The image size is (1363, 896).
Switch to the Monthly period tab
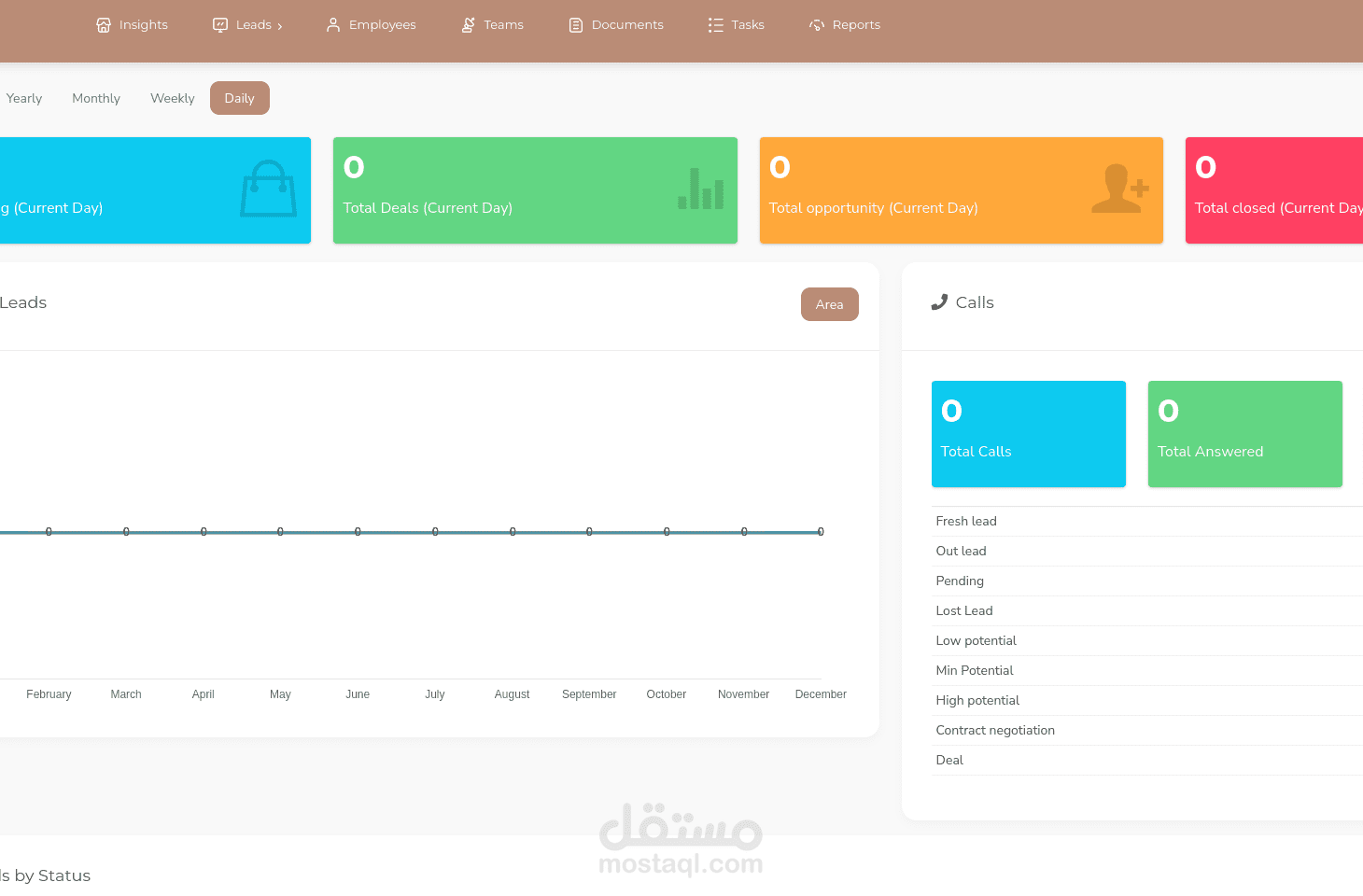pyautogui.click(x=96, y=98)
